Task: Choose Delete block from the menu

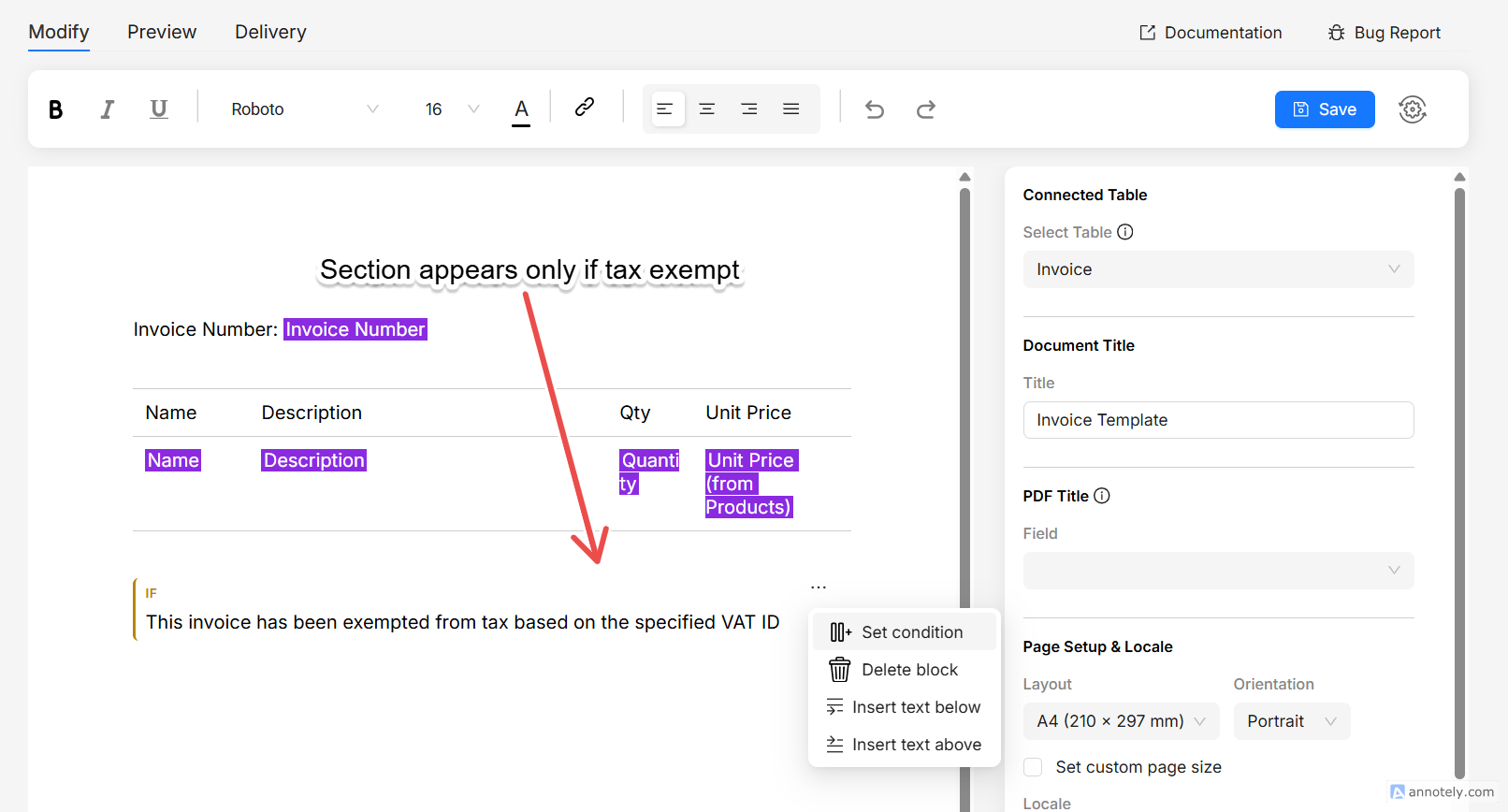Action: [905, 670]
